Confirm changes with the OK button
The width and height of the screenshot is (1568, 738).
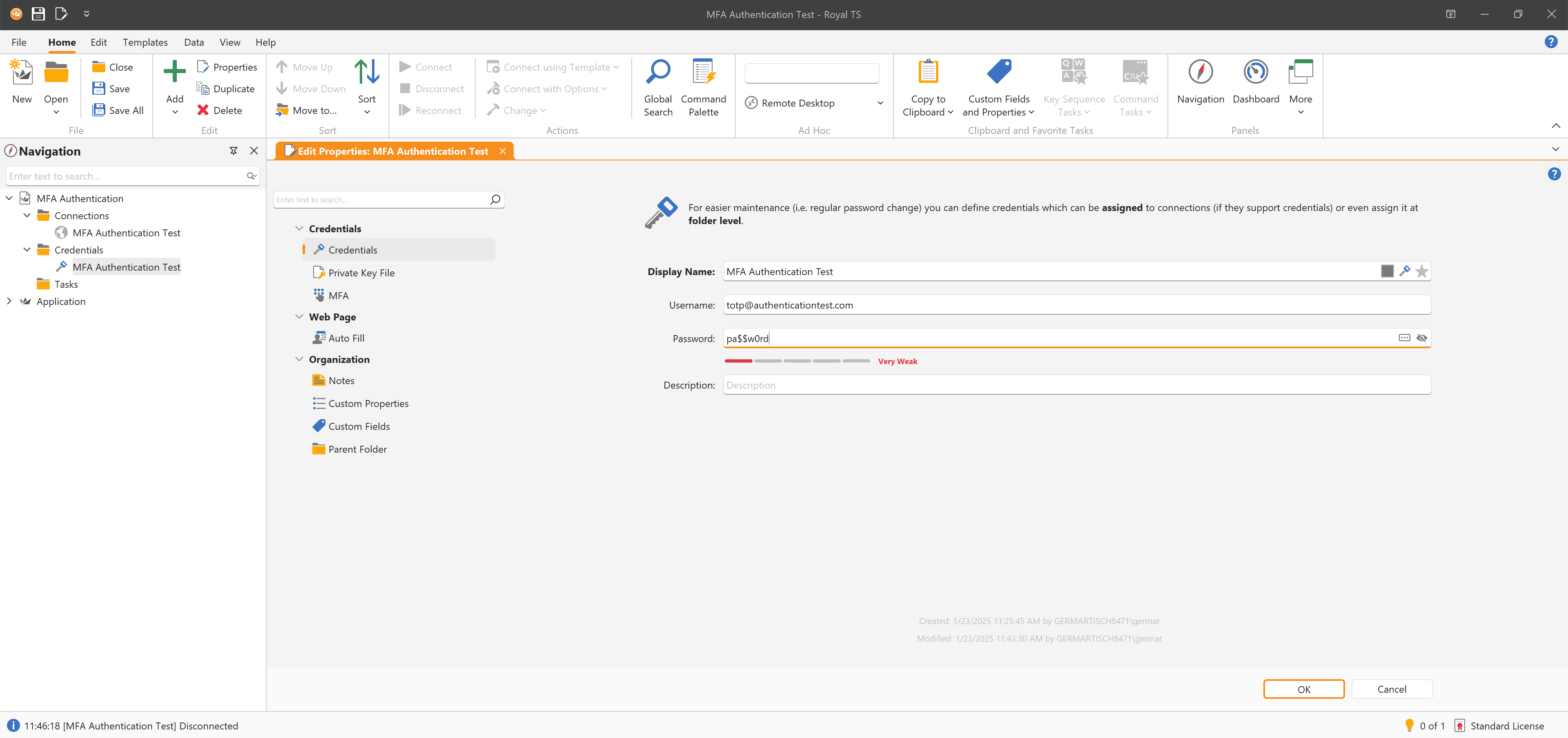coord(1303,689)
